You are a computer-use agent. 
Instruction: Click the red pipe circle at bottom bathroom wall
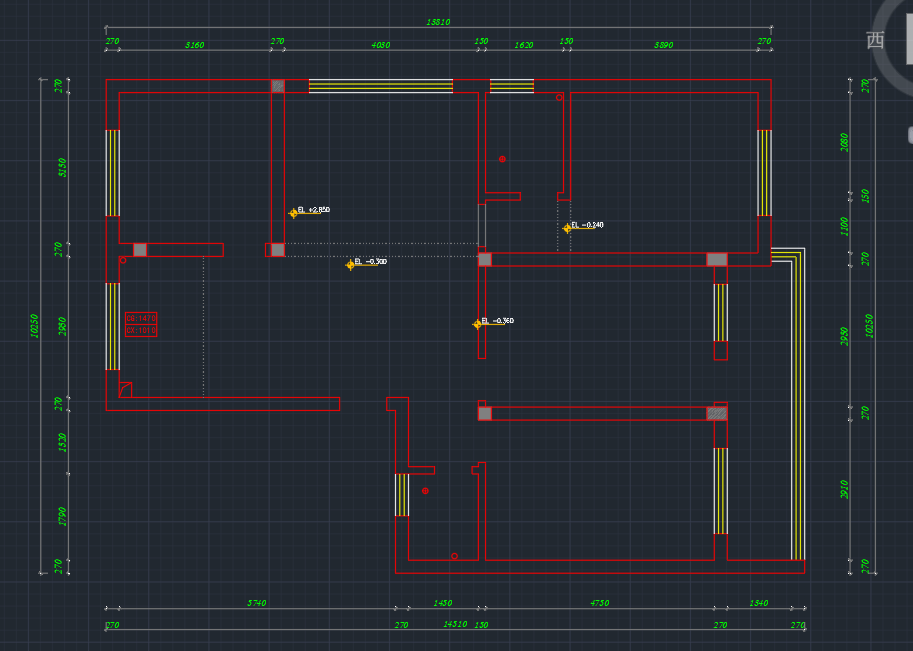(454, 556)
